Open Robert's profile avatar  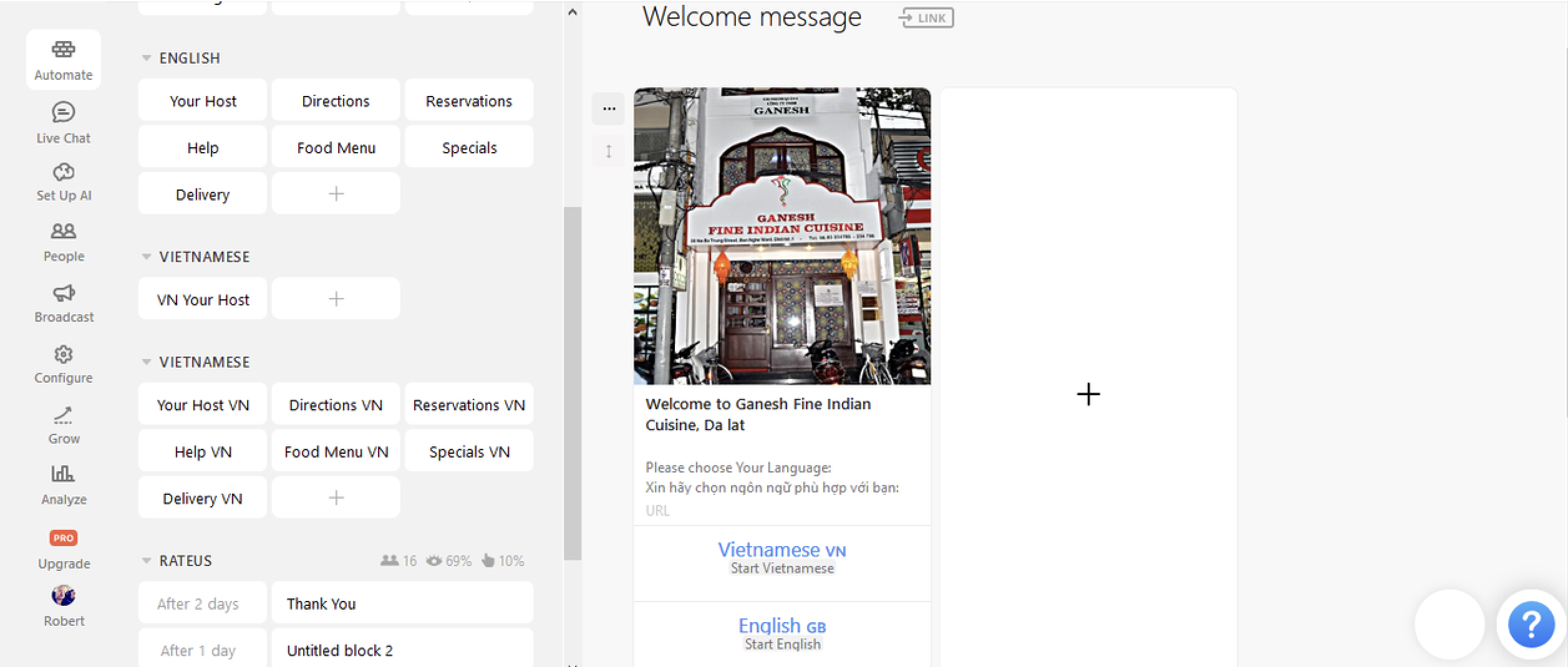(x=63, y=596)
